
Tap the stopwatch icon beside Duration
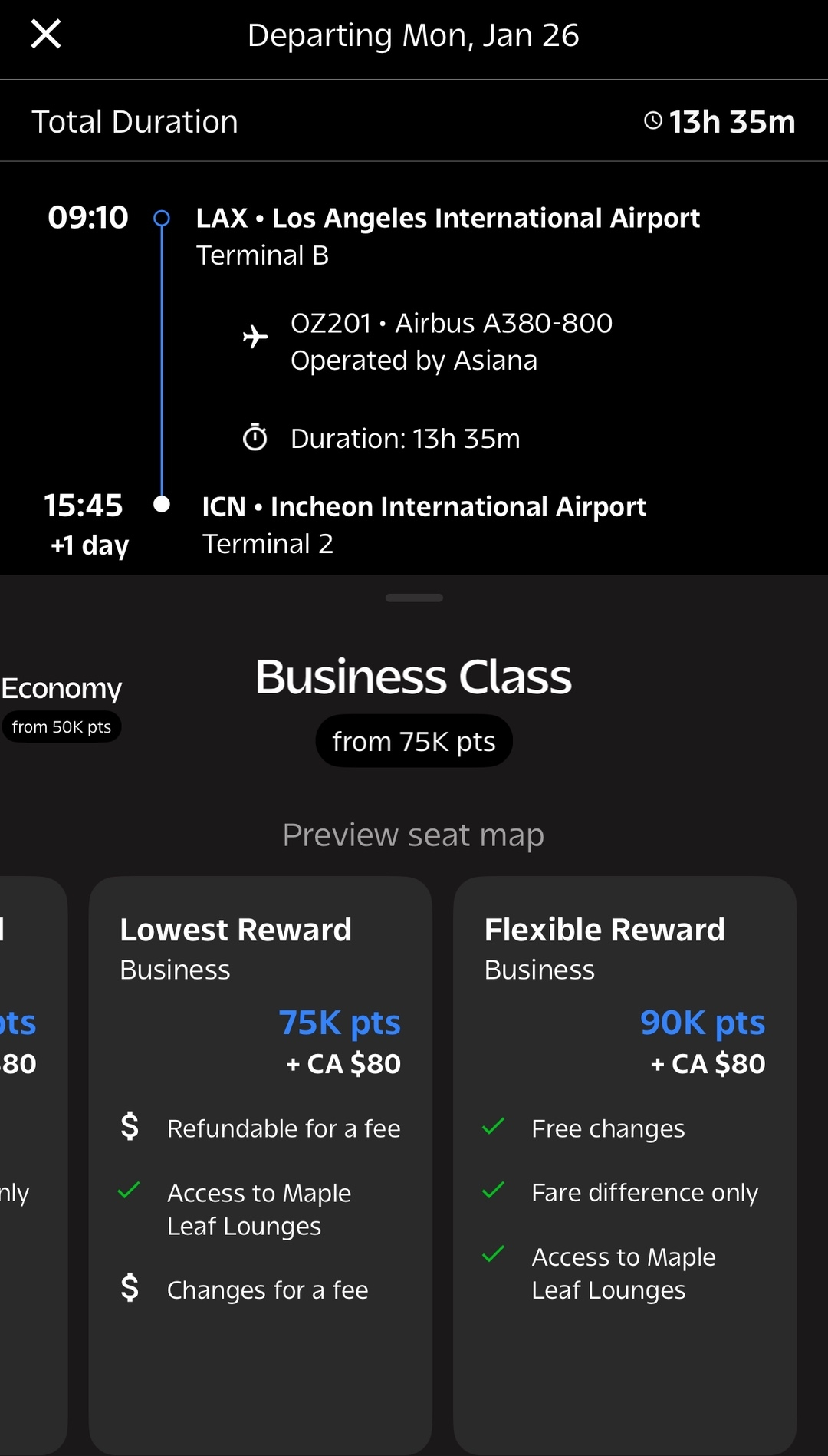pos(255,437)
